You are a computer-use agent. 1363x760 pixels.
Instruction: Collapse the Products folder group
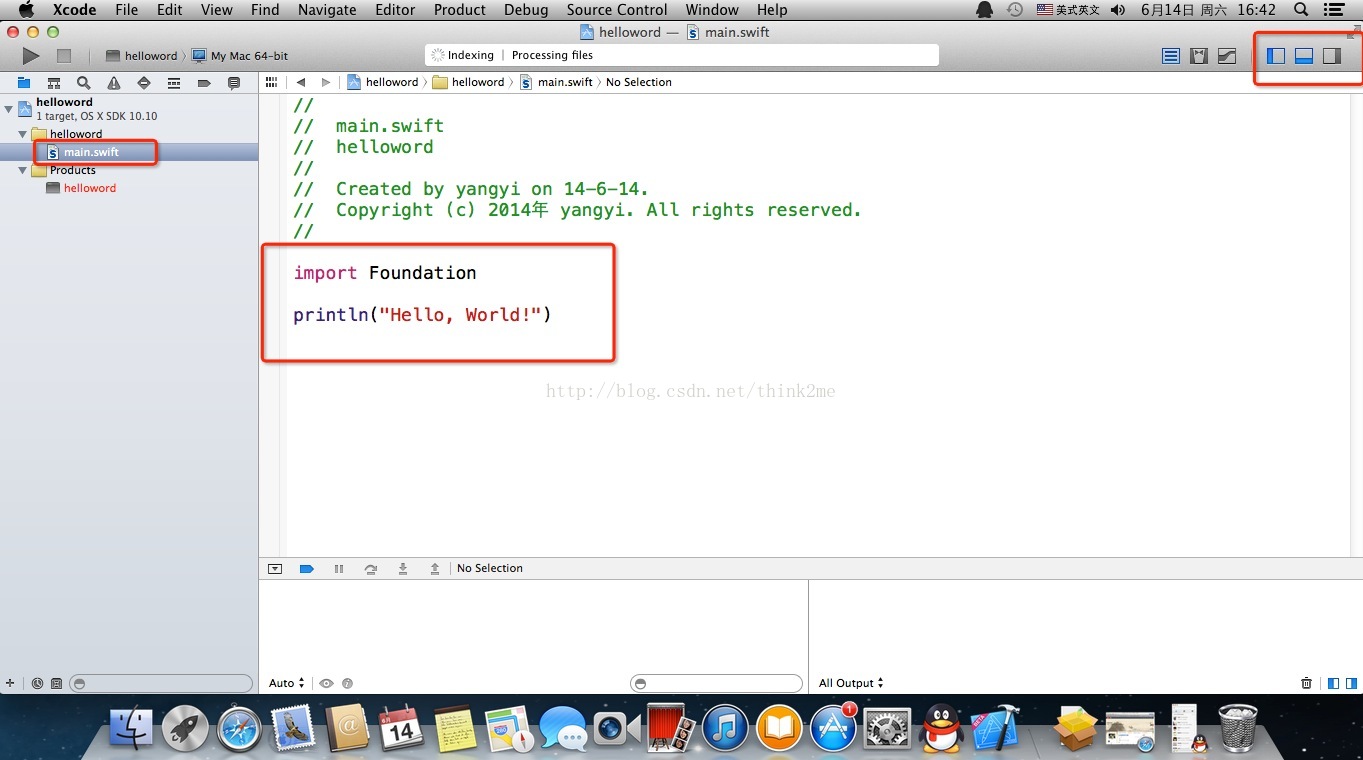click(23, 170)
